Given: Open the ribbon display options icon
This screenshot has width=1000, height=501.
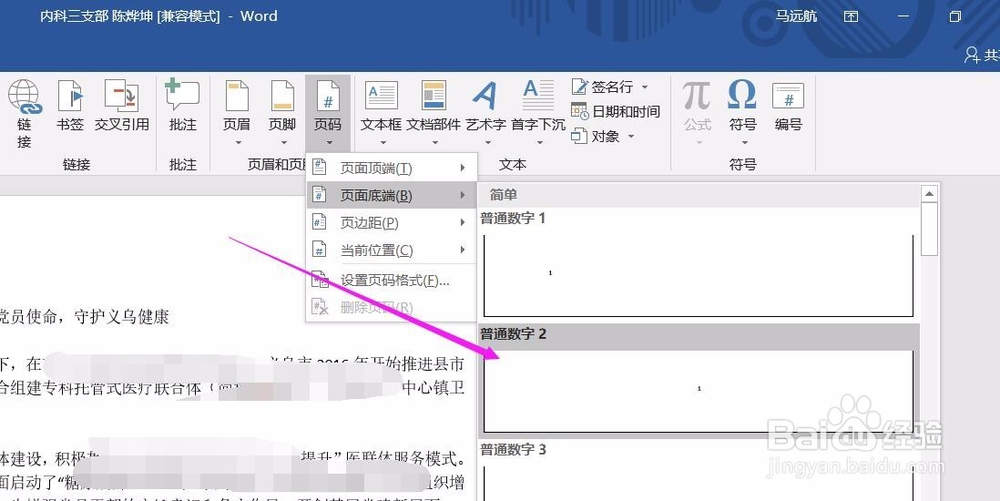Looking at the screenshot, I should click(x=851, y=17).
